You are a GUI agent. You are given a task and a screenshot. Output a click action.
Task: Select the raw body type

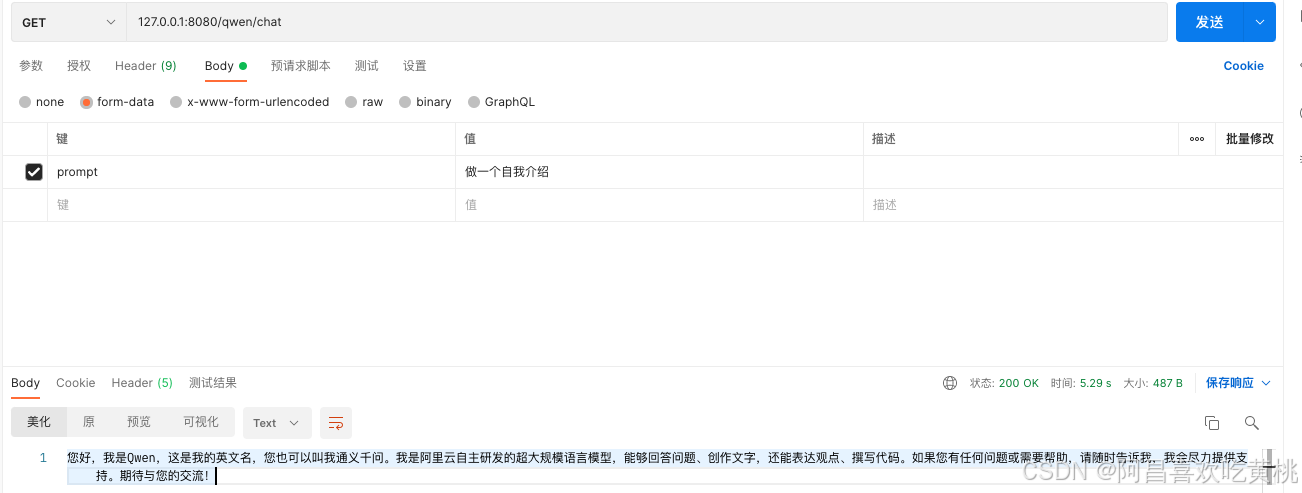[364, 102]
